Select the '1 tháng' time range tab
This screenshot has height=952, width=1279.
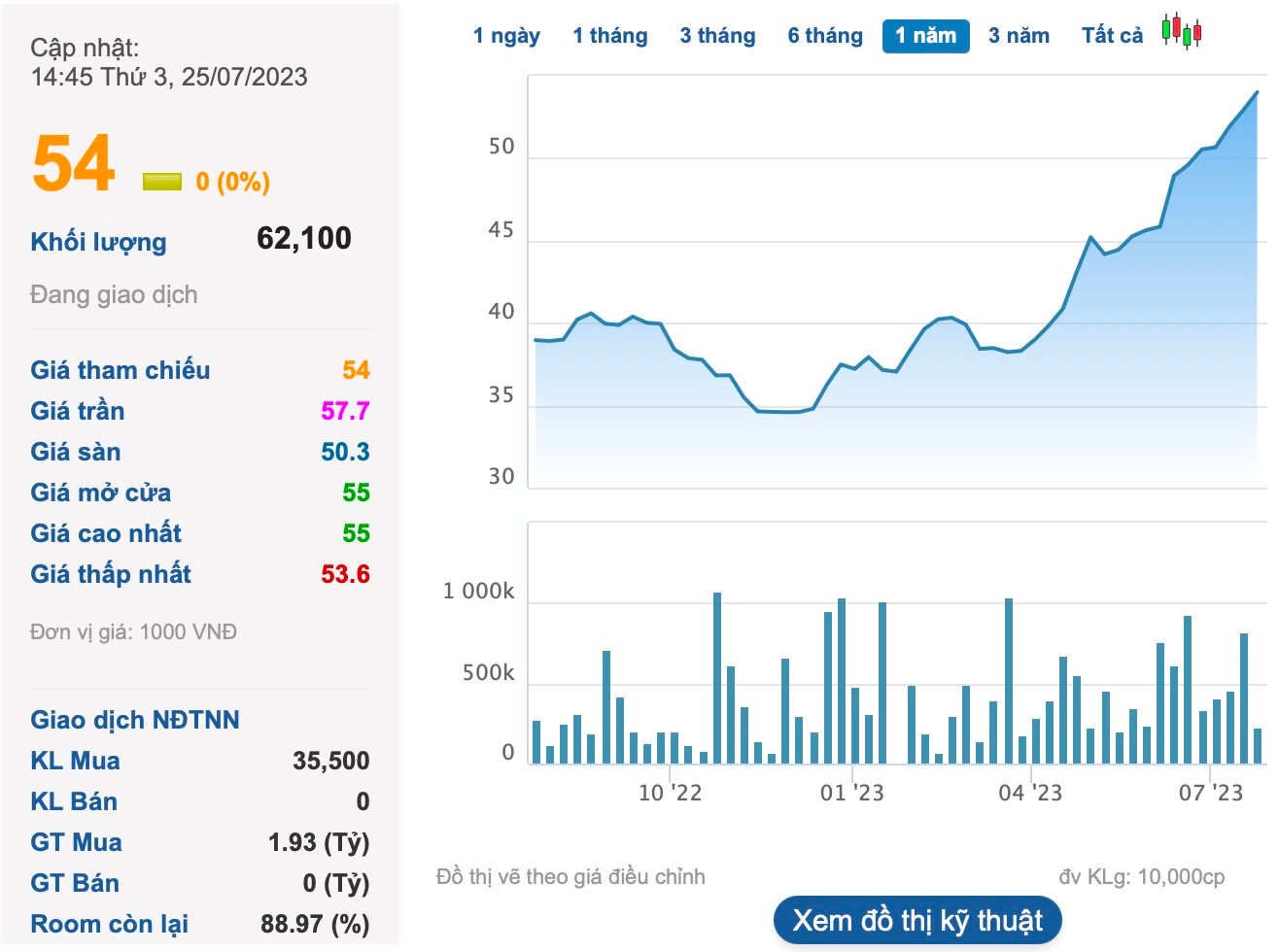(609, 36)
